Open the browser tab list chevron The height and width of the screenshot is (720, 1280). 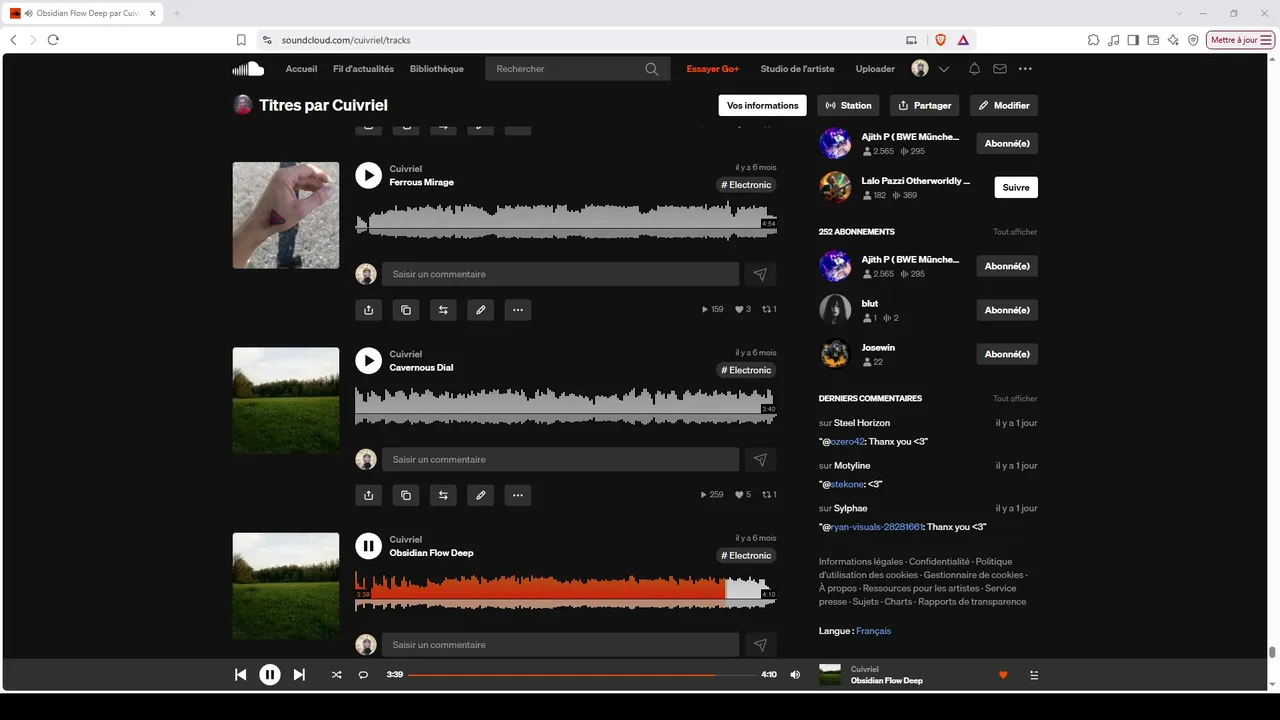coord(1179,13)
